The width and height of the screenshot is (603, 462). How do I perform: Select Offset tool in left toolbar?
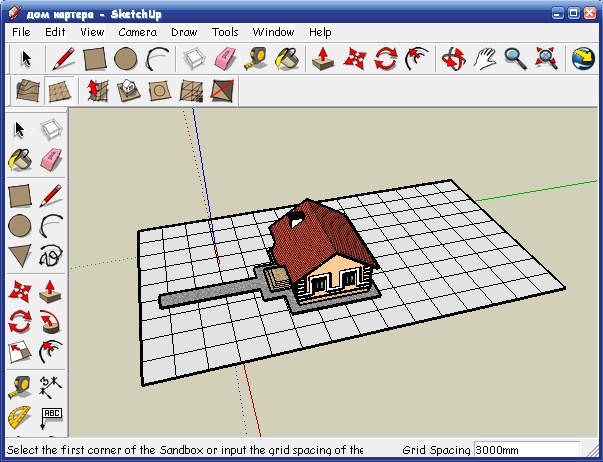coord(51,352)
